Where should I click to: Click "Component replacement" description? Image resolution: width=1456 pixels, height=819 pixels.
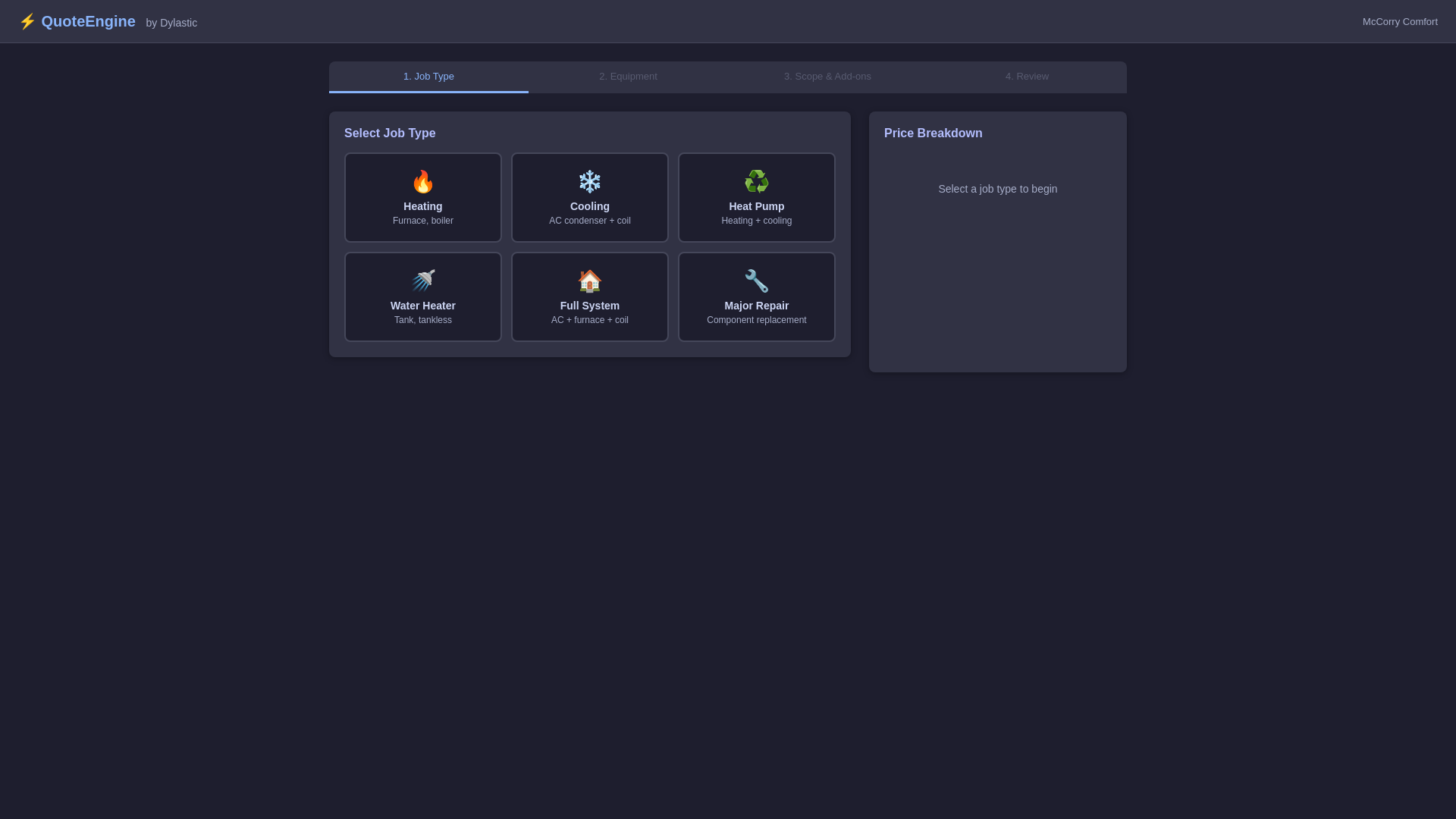(757, 320)
